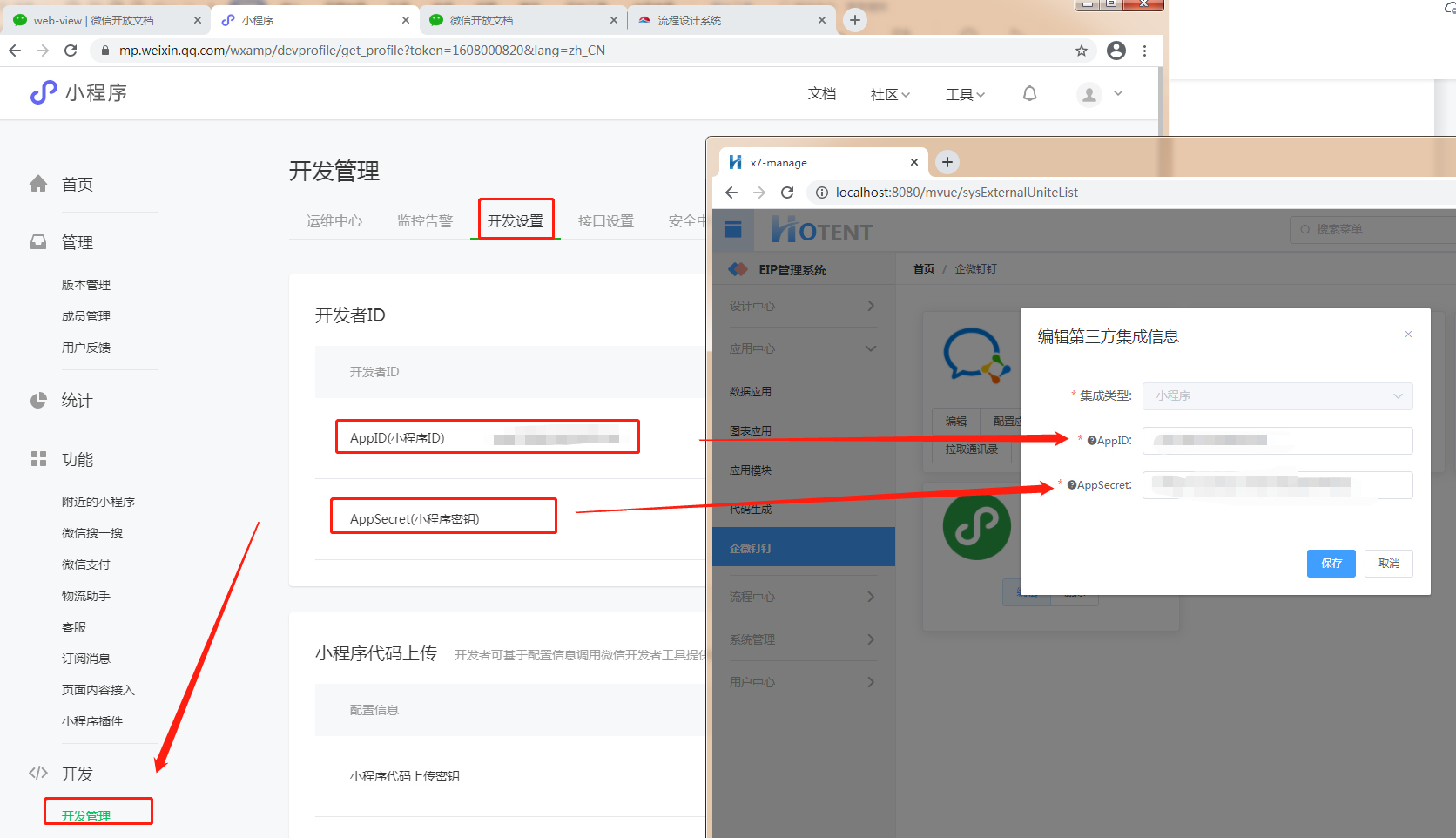The height and width of the screenshot is (838, 1456).
Task: Click the back arrow in the WeChat browser window
Action: (15, 51)
